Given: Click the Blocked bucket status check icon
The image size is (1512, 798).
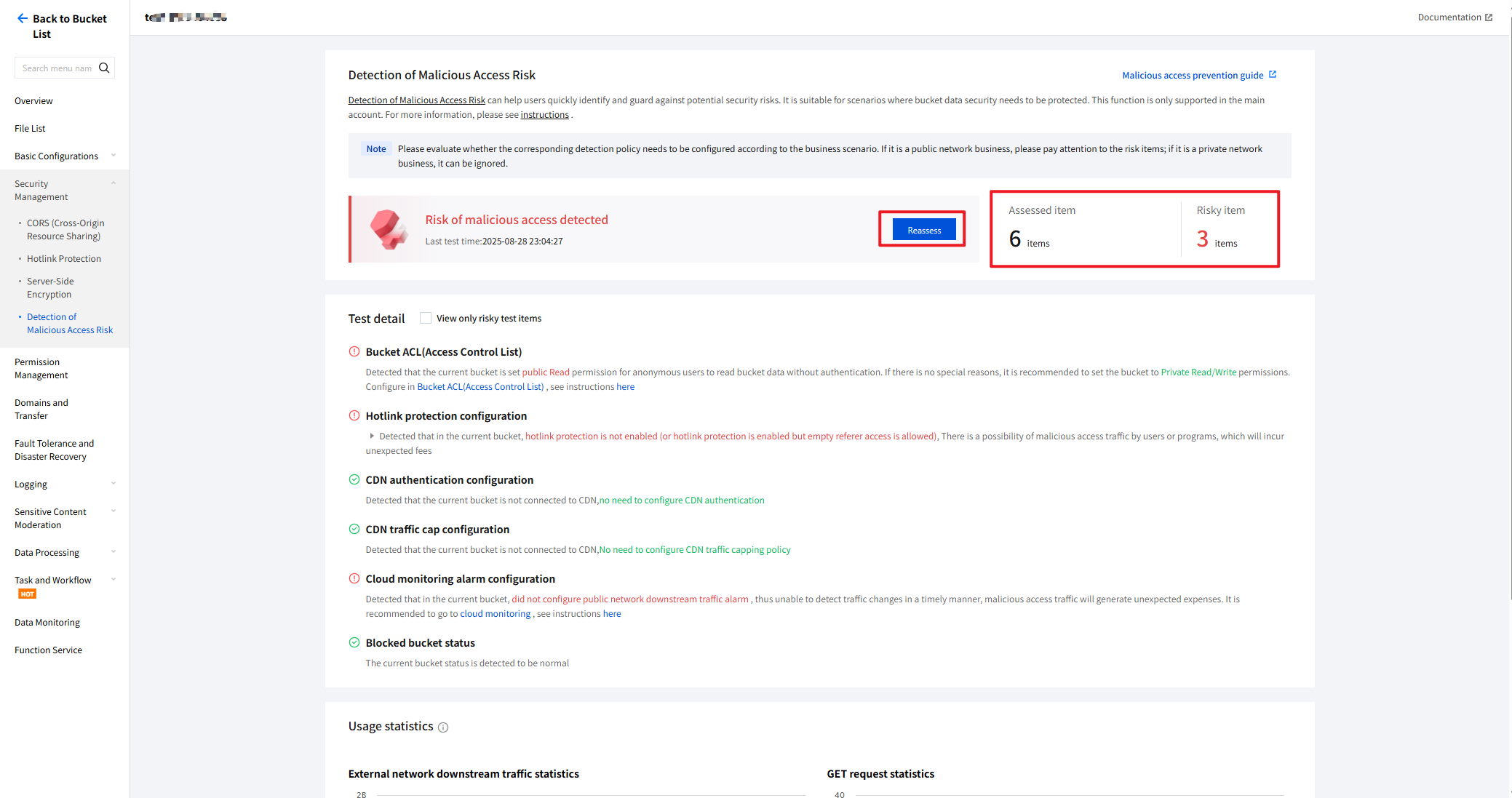Looking at the screenshot, I should (x=354, y=642).
